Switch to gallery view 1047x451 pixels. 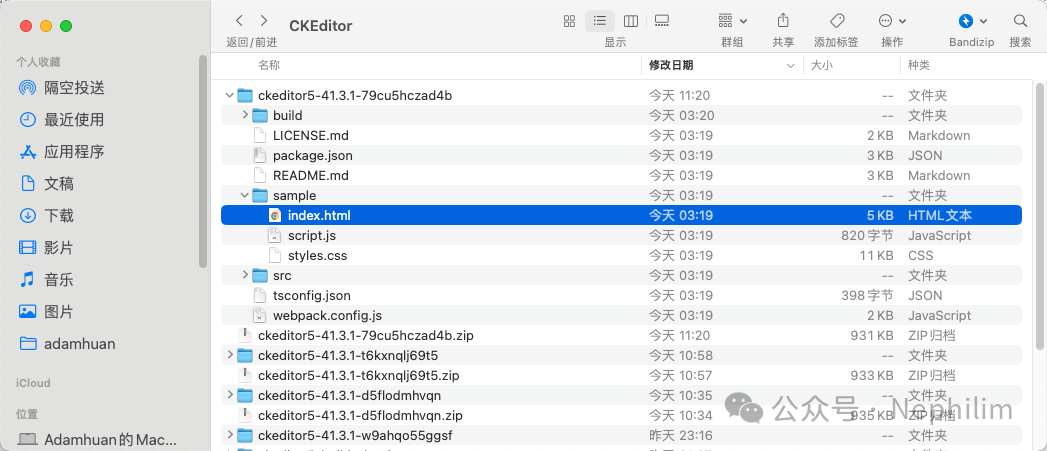662,21
